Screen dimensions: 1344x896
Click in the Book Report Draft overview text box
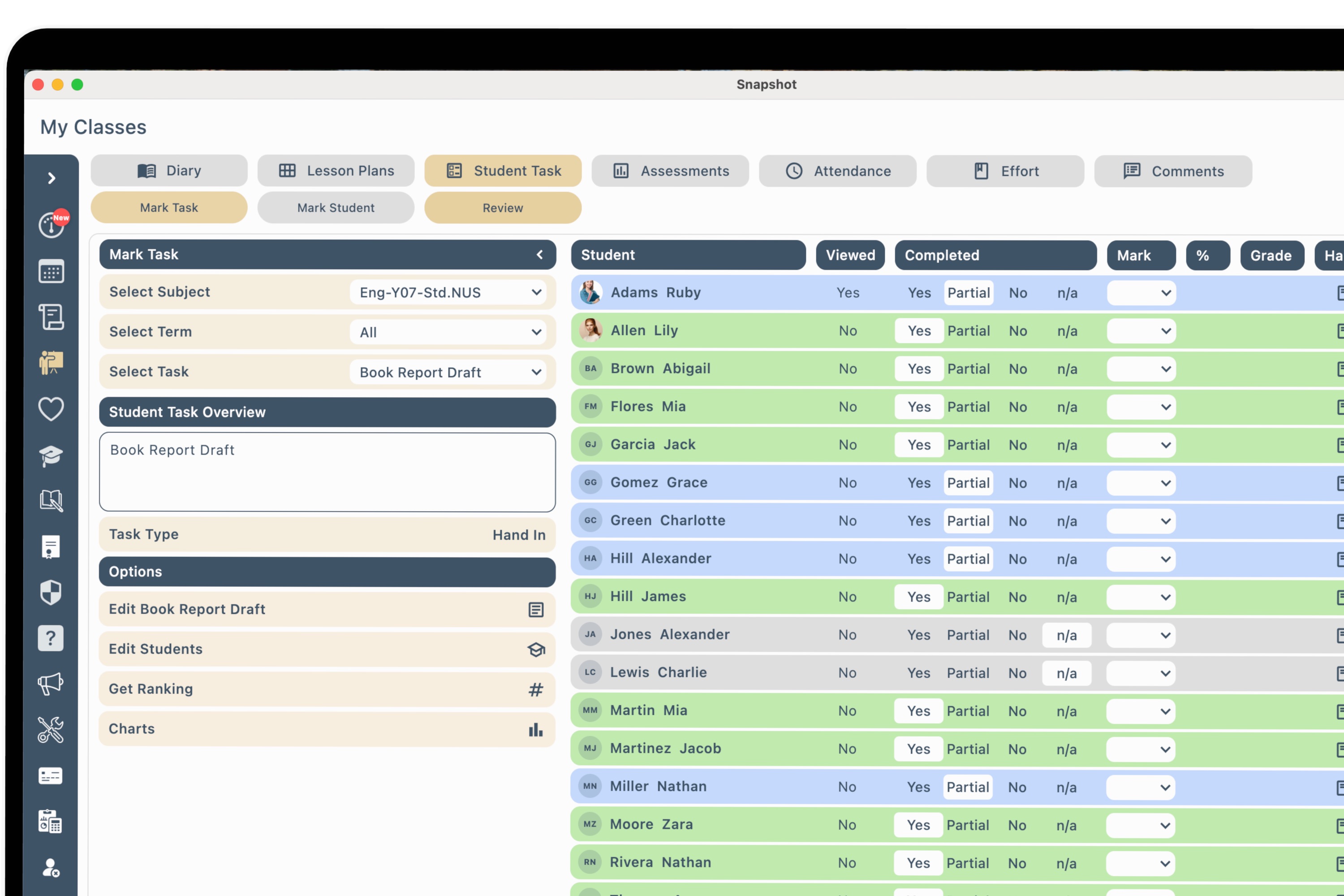[327, 473]
